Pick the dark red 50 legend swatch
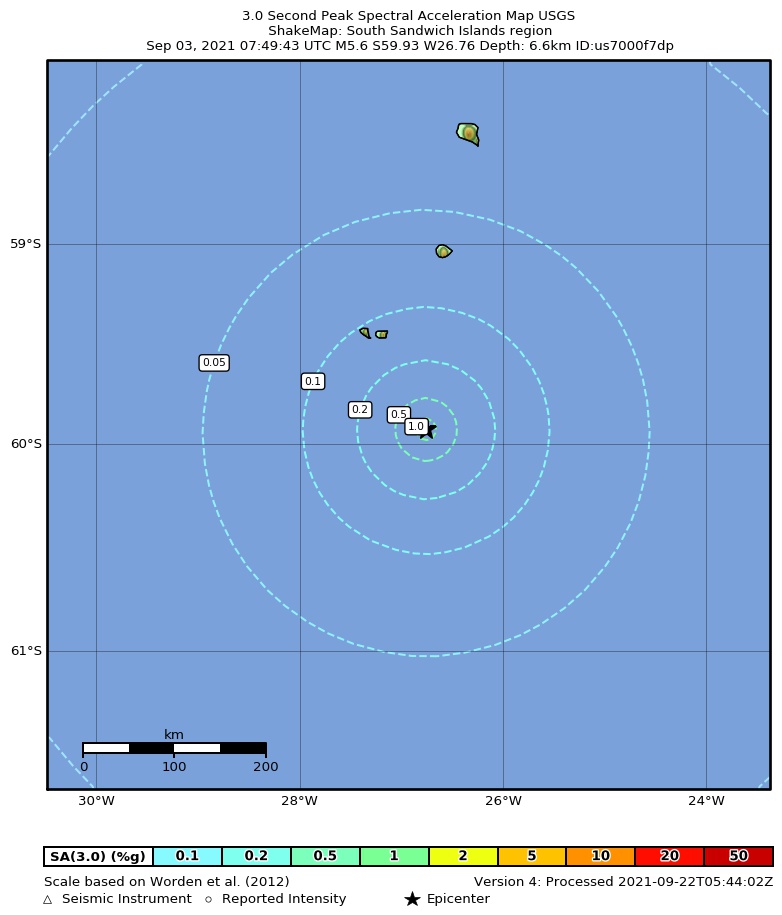 pyautogui.click(x=738, y=856)
